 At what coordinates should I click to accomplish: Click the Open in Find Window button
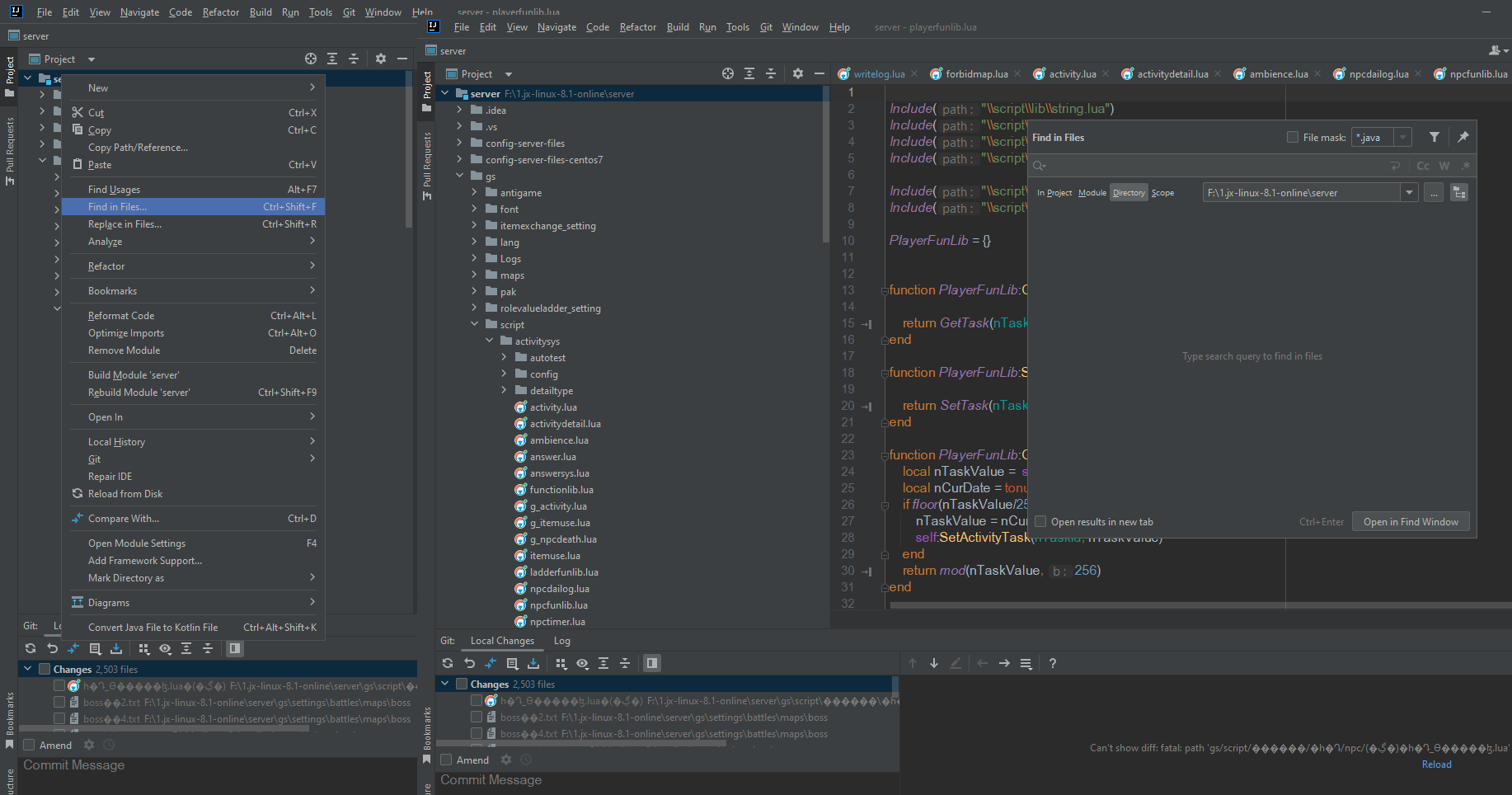coord(1411,522)
